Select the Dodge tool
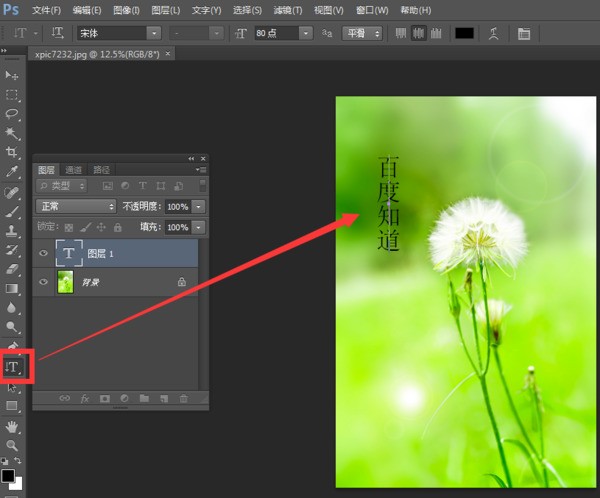 11,327
